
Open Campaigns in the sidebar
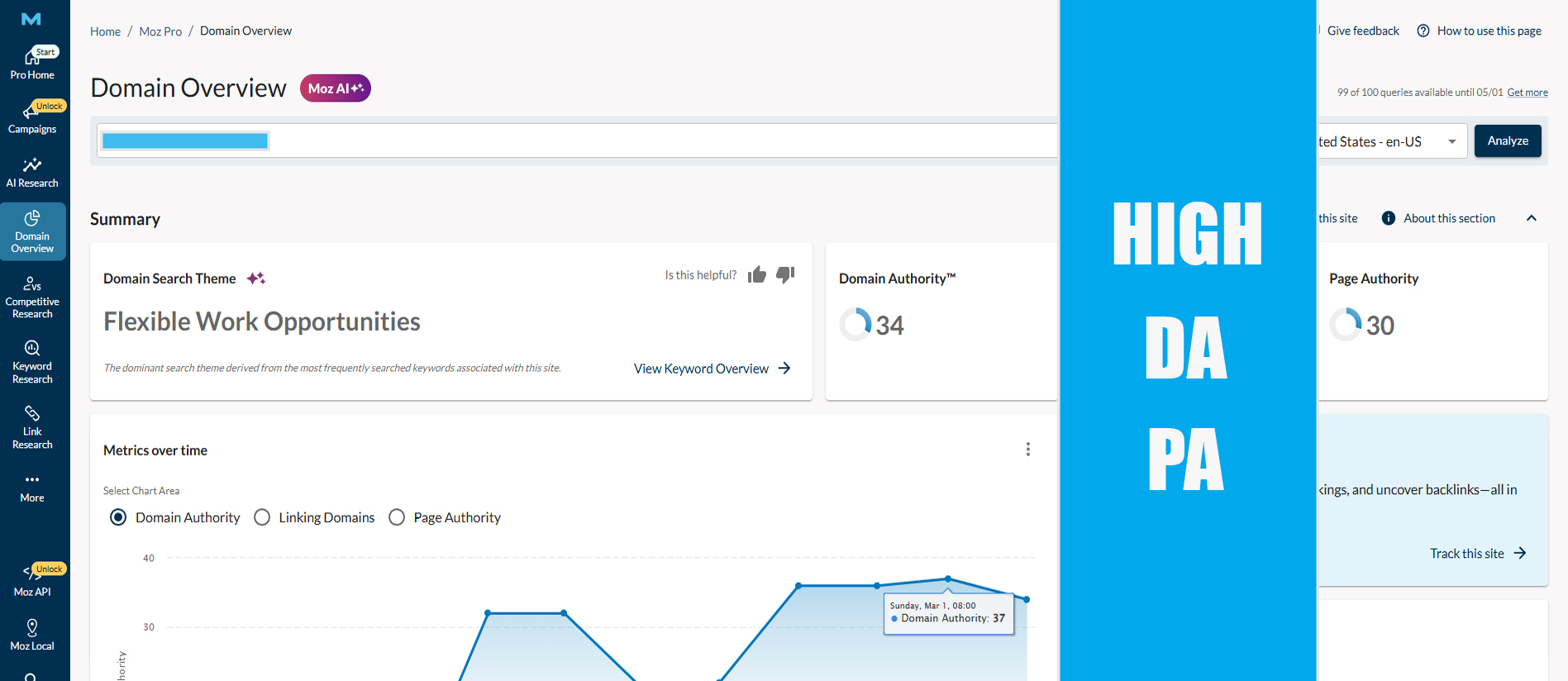pyautogui.click(x=32, y=117)
